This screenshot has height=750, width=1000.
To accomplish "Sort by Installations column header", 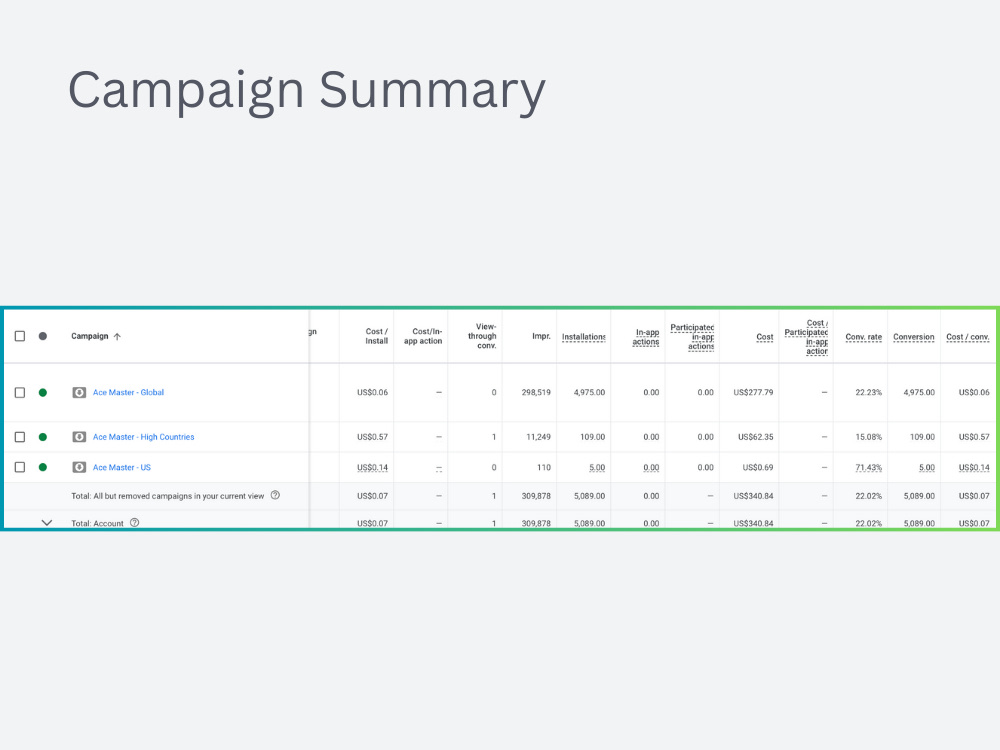I will coord(584,337).
